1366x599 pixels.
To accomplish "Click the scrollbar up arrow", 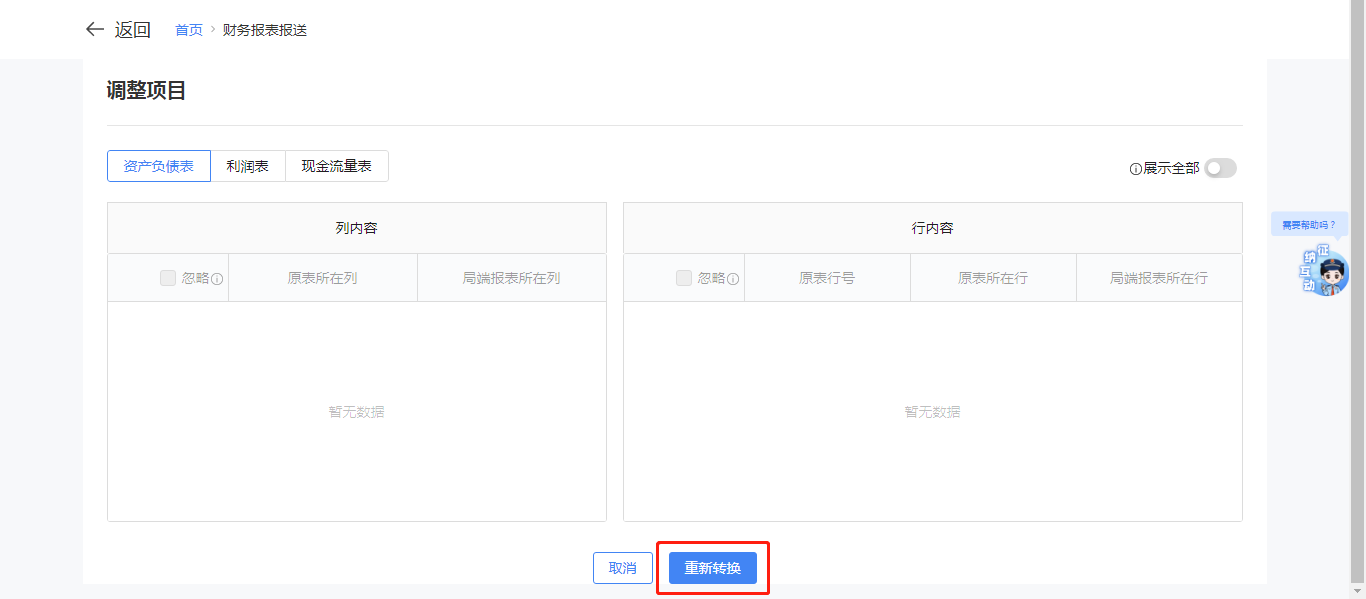I will [1358, 6].
